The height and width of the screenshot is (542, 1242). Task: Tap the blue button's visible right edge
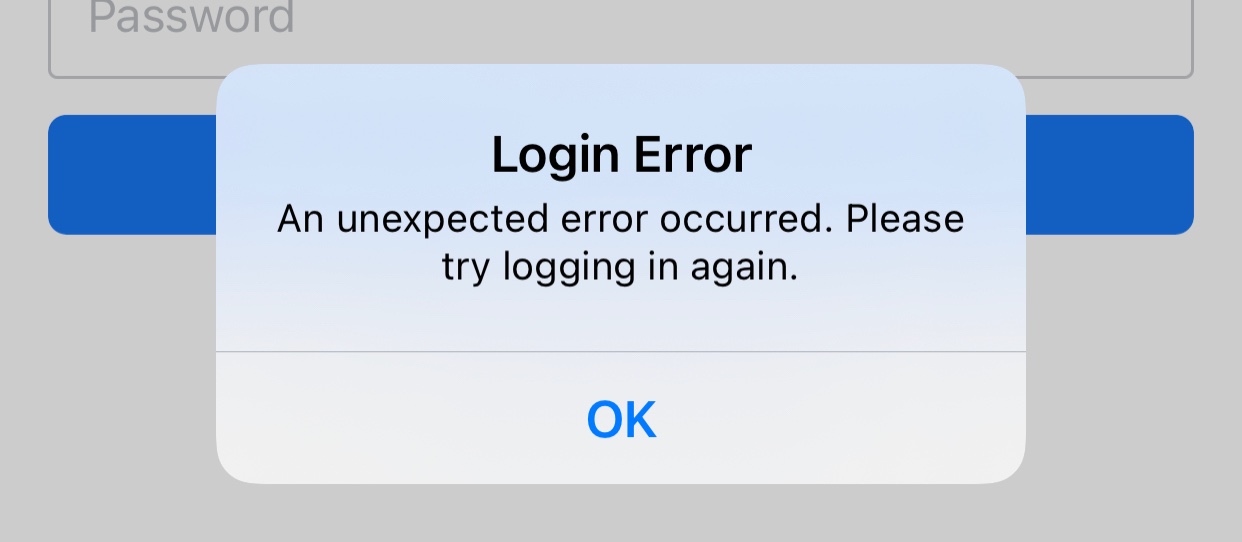(x=1110, y=175)
